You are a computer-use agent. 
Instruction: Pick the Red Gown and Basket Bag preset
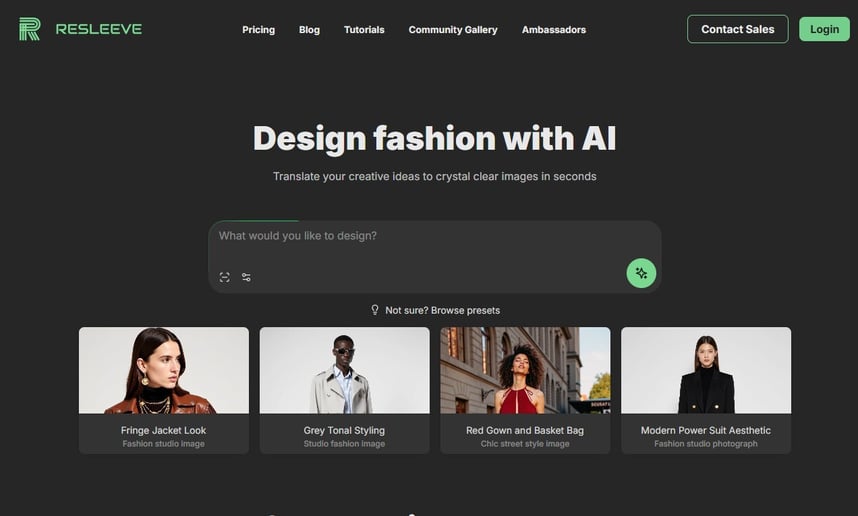point(525,370)
